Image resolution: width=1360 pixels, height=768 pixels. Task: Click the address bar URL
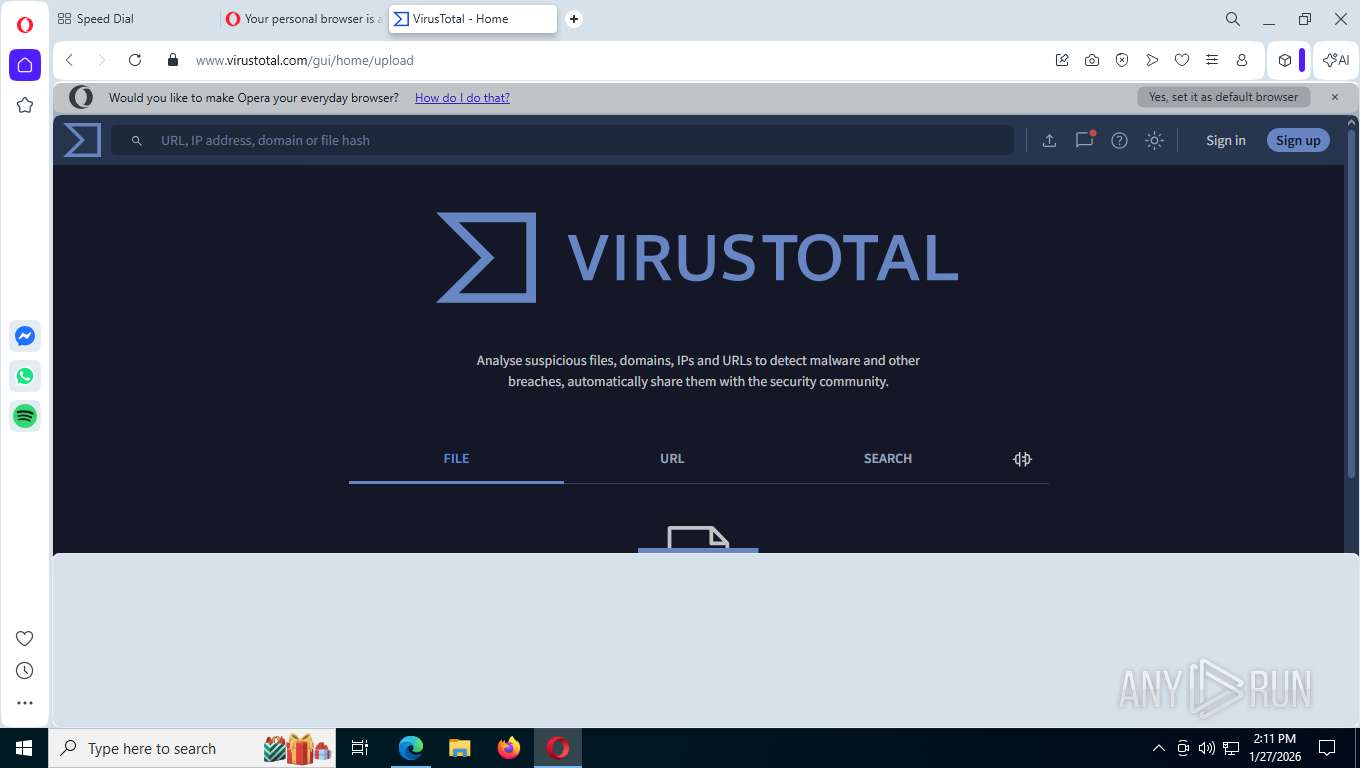pyautogui.click(x=305, y=60)
